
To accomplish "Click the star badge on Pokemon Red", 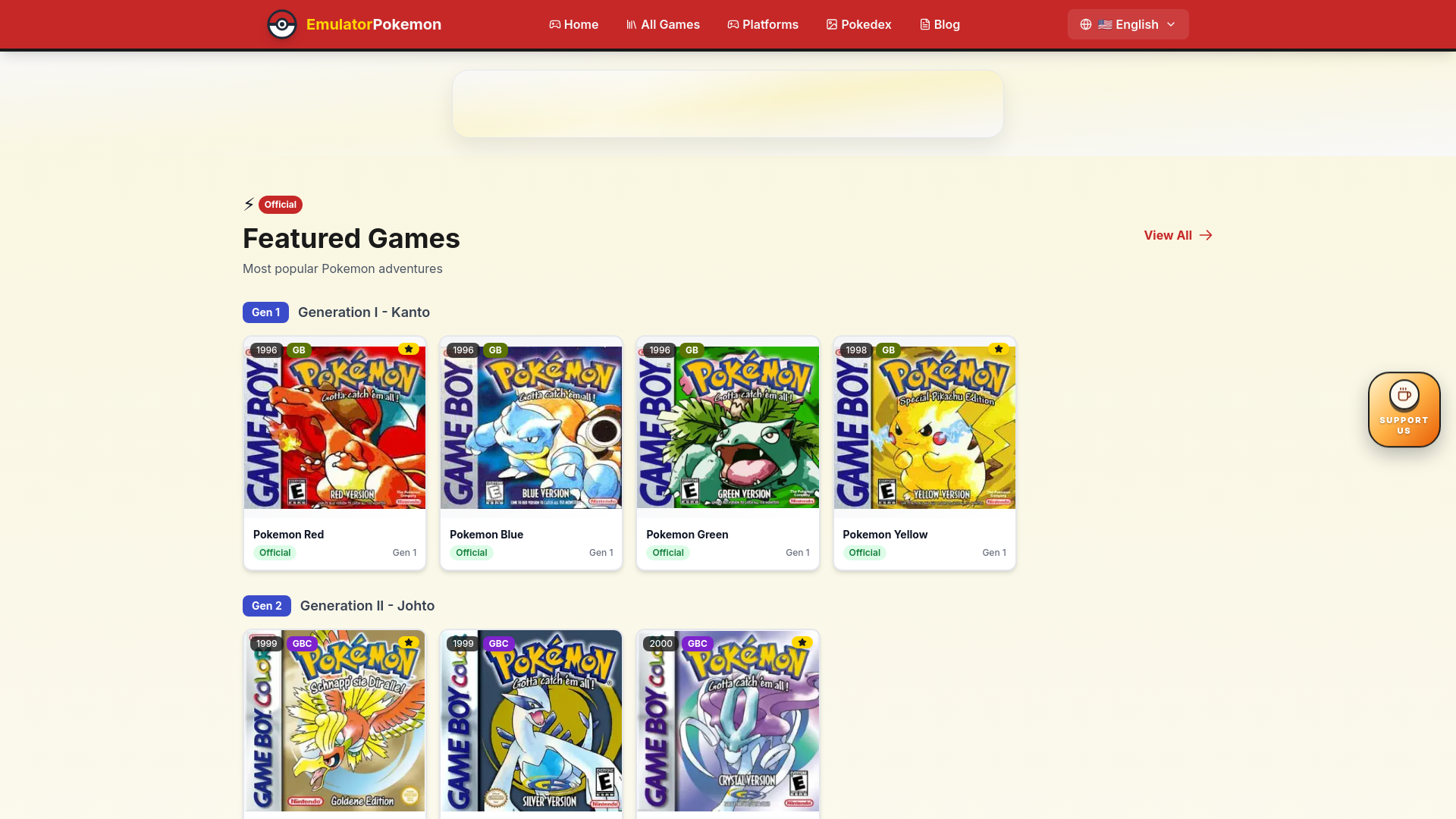I will [x=409, y=349].
